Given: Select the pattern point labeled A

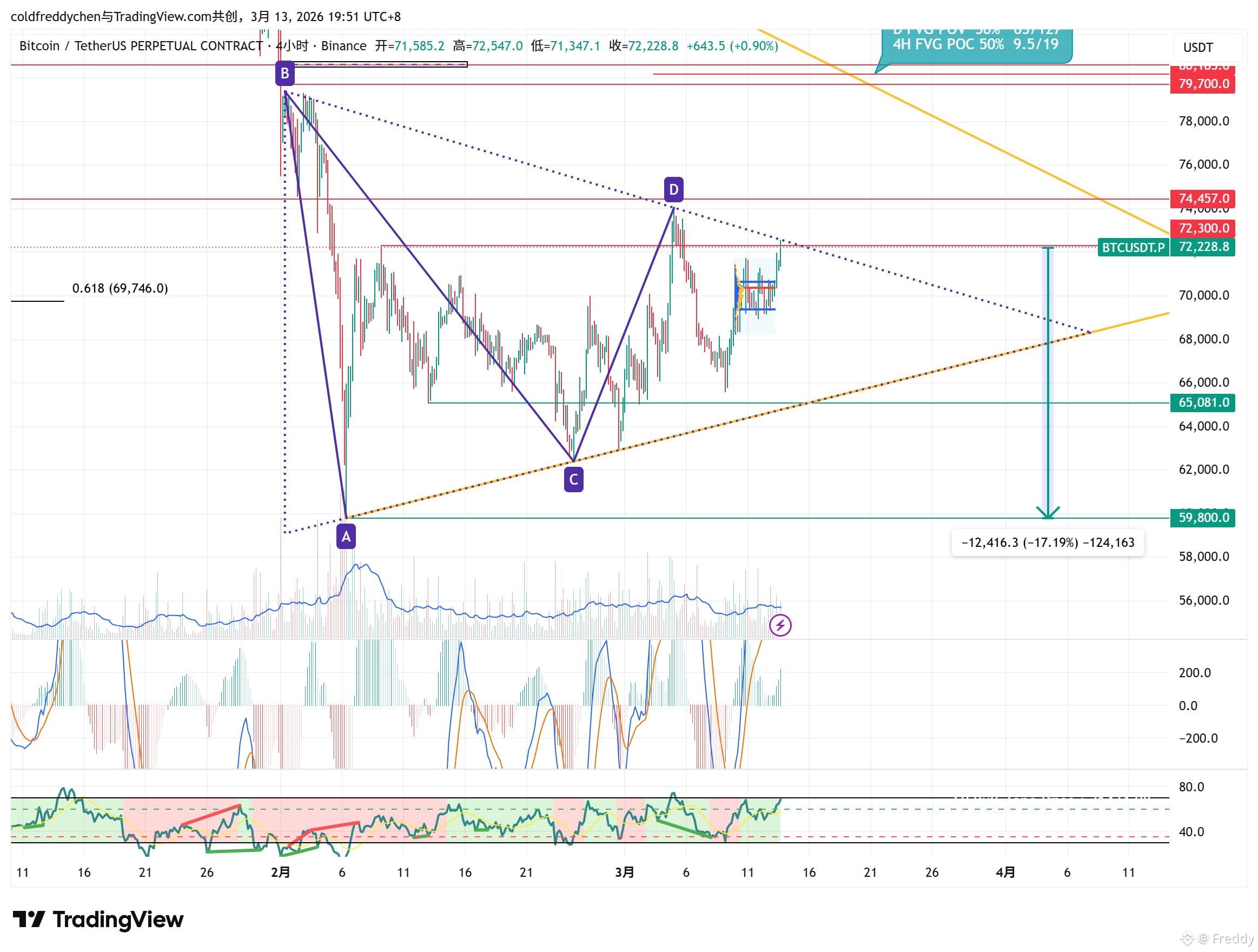Looking at the screenshot, I should 346,536.
